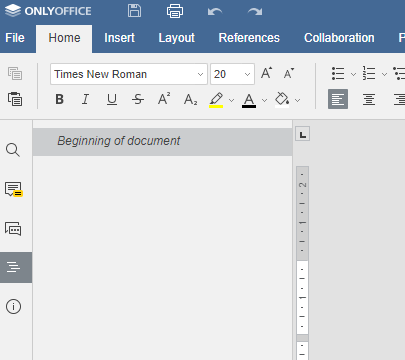This screenshot has width=405, height=360.
Task: Open the font size 20 dropdown
Action: (x=247, y=74)
